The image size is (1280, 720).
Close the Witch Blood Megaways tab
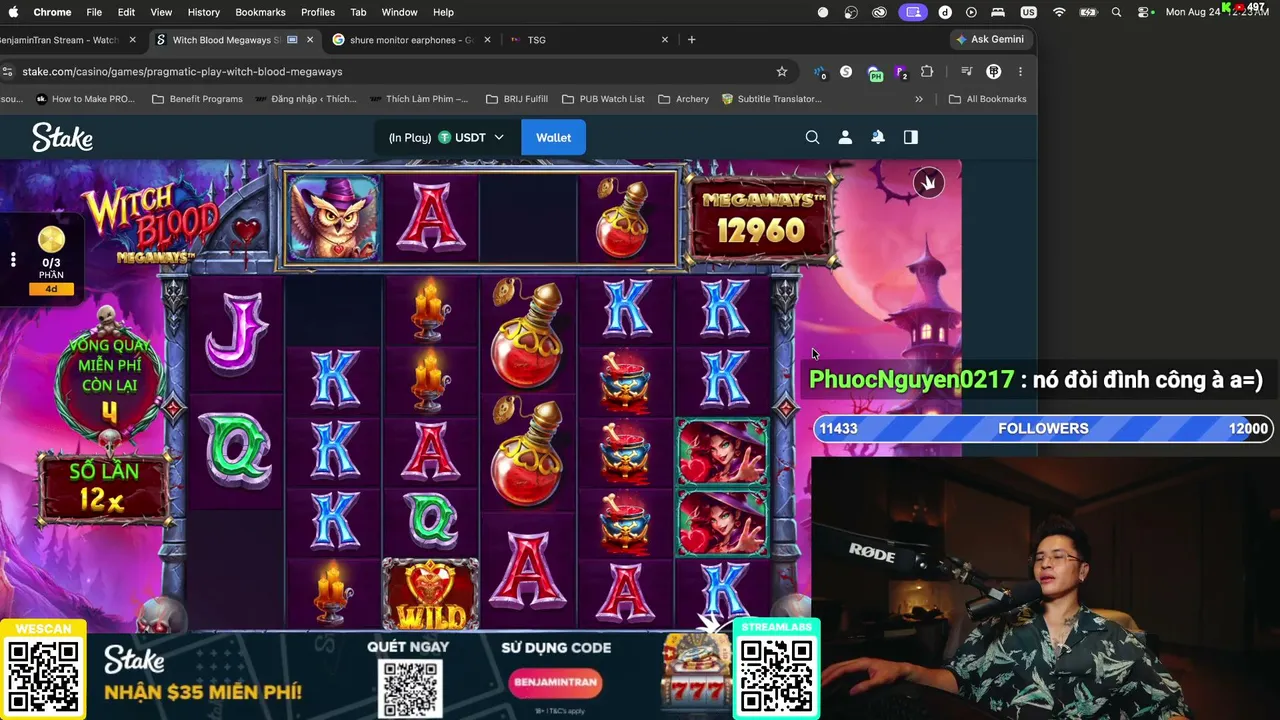[x=310, y=40]
